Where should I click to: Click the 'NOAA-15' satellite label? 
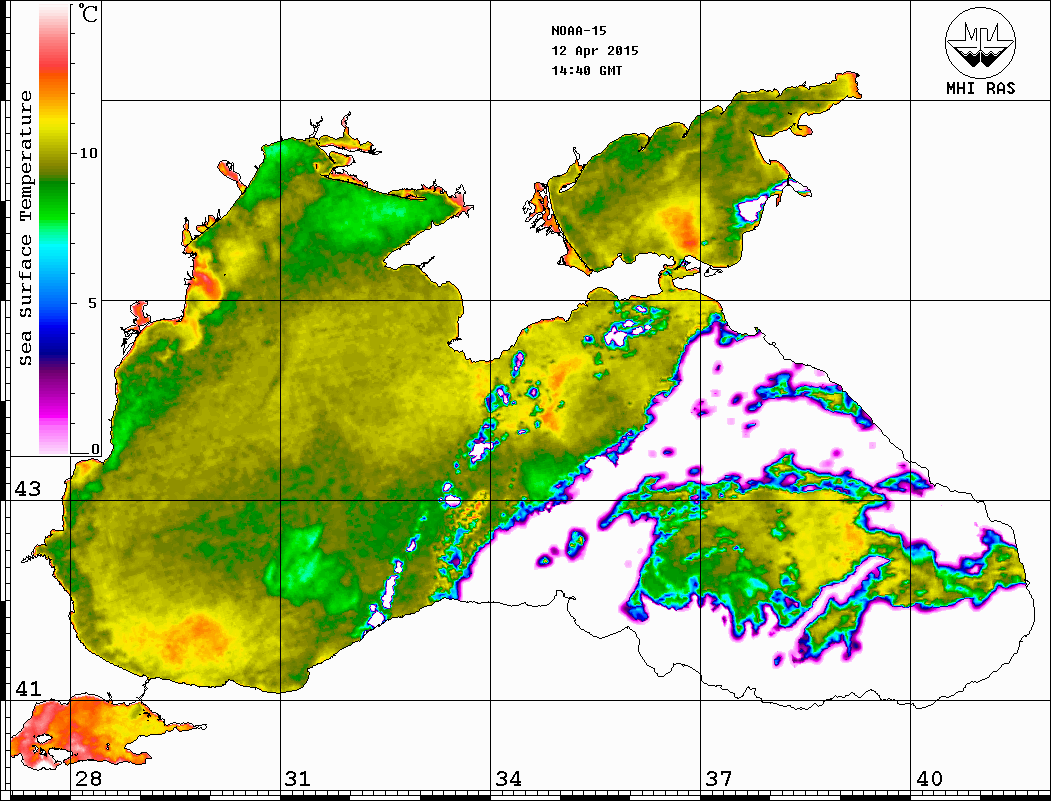tap(578, 31)
